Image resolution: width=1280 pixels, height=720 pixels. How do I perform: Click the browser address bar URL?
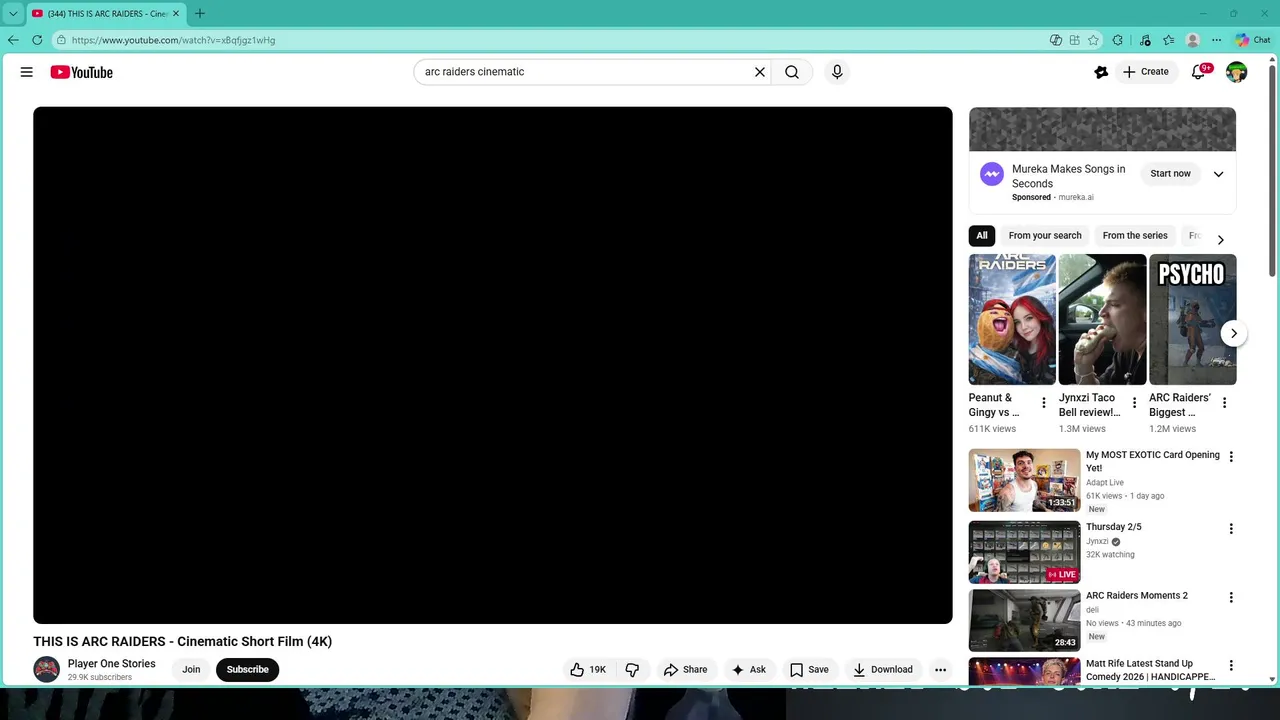pos(173,40)
